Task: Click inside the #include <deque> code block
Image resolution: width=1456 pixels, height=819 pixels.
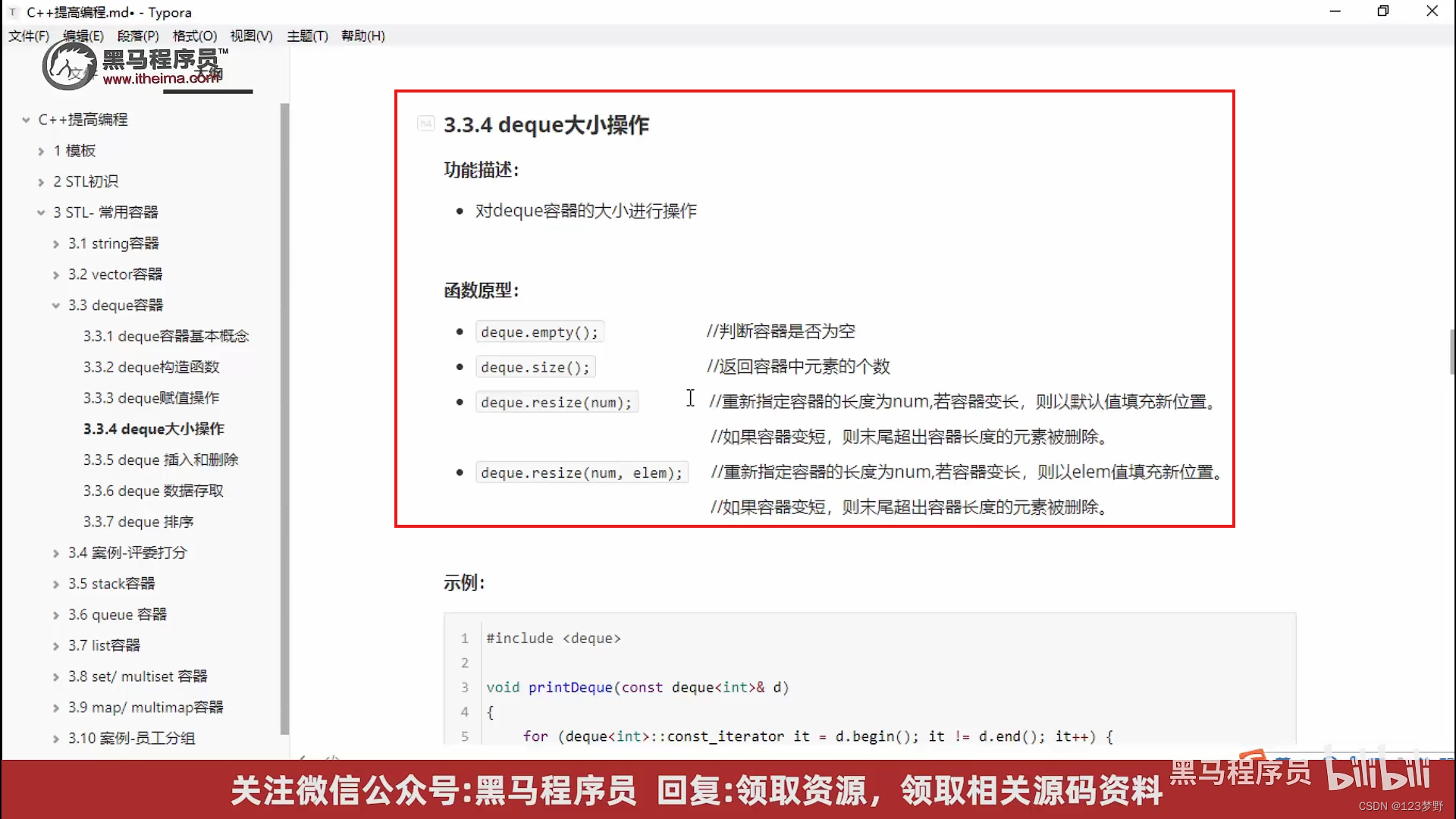Action: 554,638
